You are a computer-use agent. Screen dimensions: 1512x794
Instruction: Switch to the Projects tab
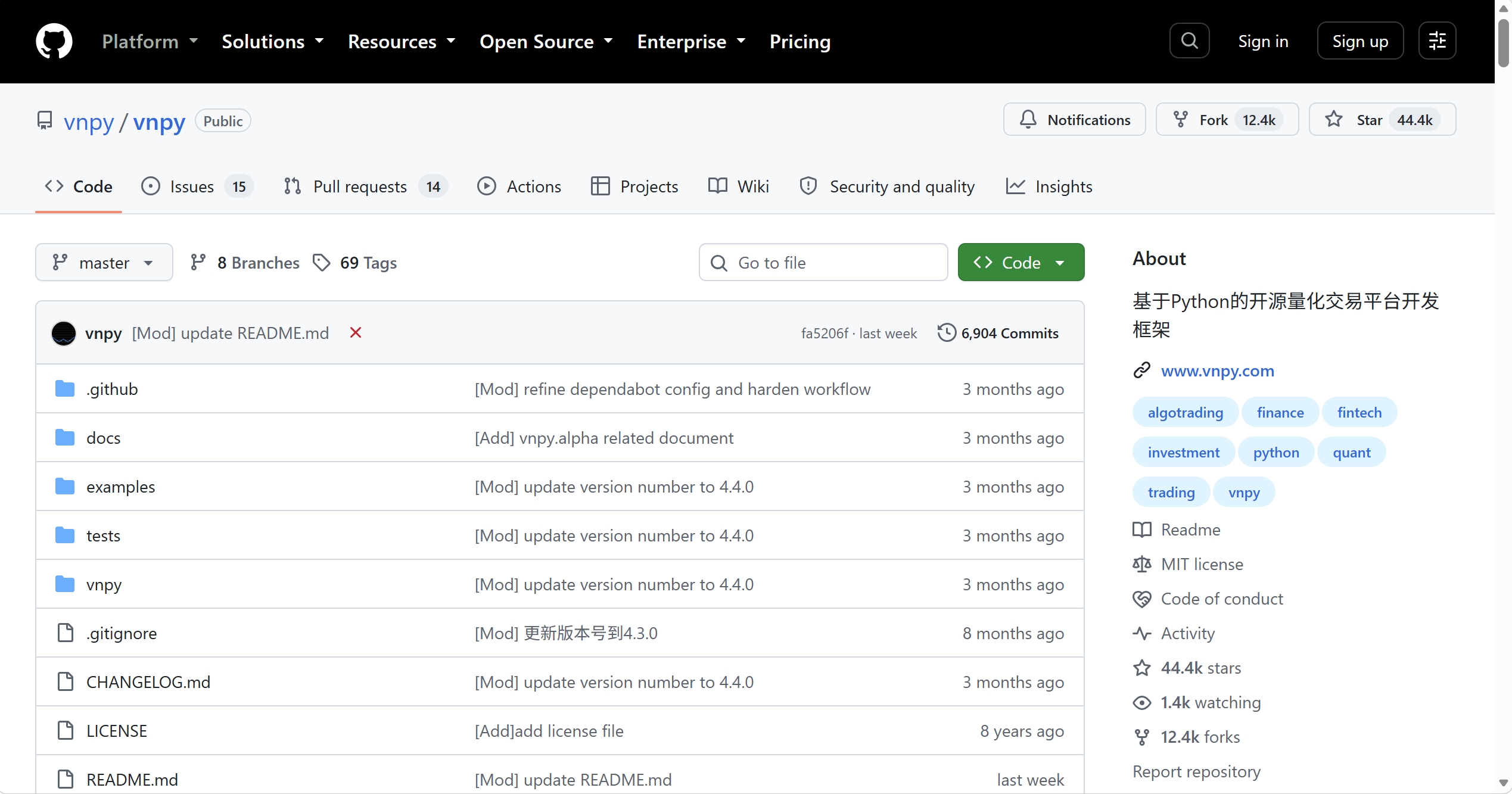point(634,186)
